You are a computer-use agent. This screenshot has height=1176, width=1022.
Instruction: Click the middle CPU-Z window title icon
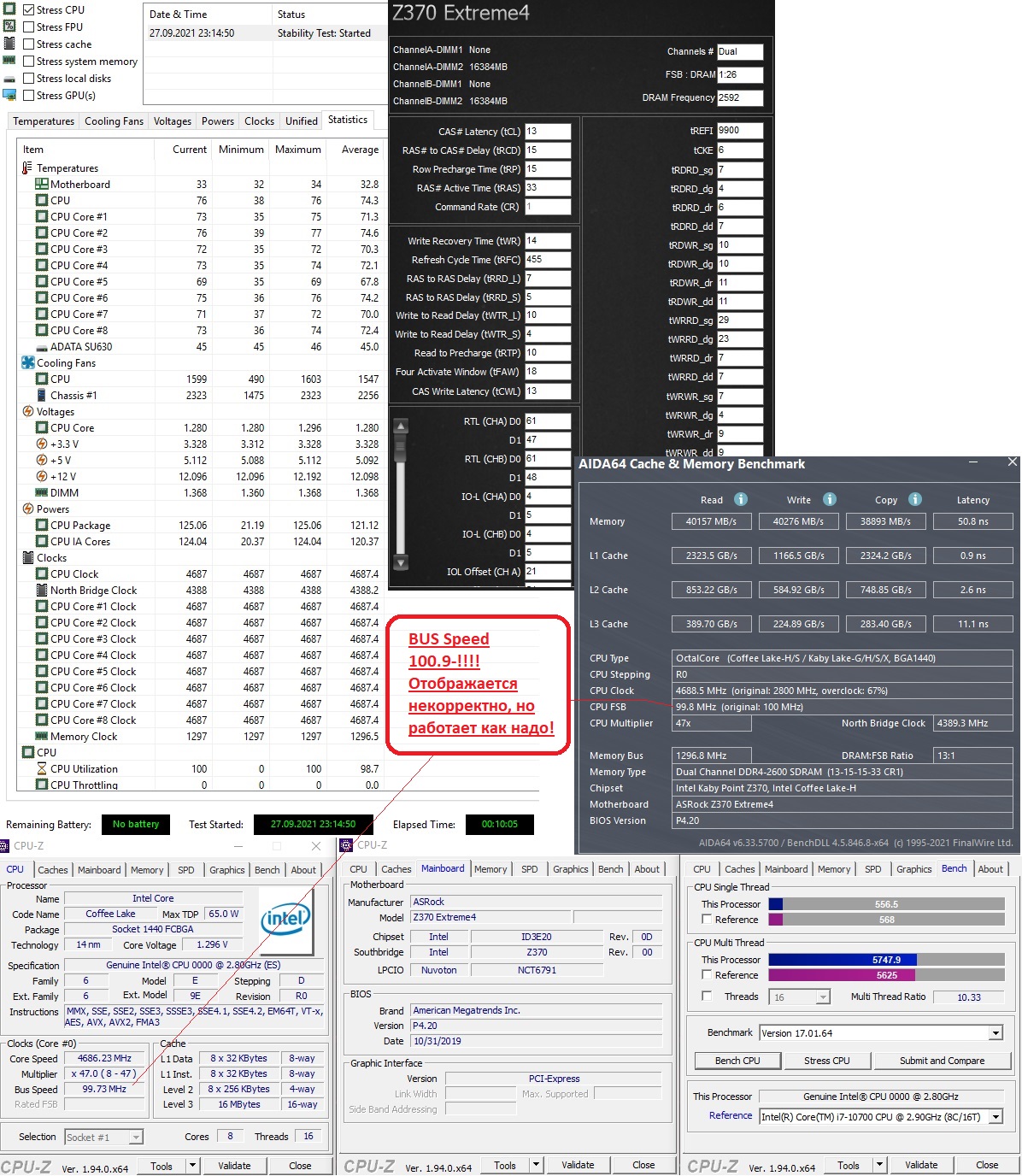pos(346,845)
